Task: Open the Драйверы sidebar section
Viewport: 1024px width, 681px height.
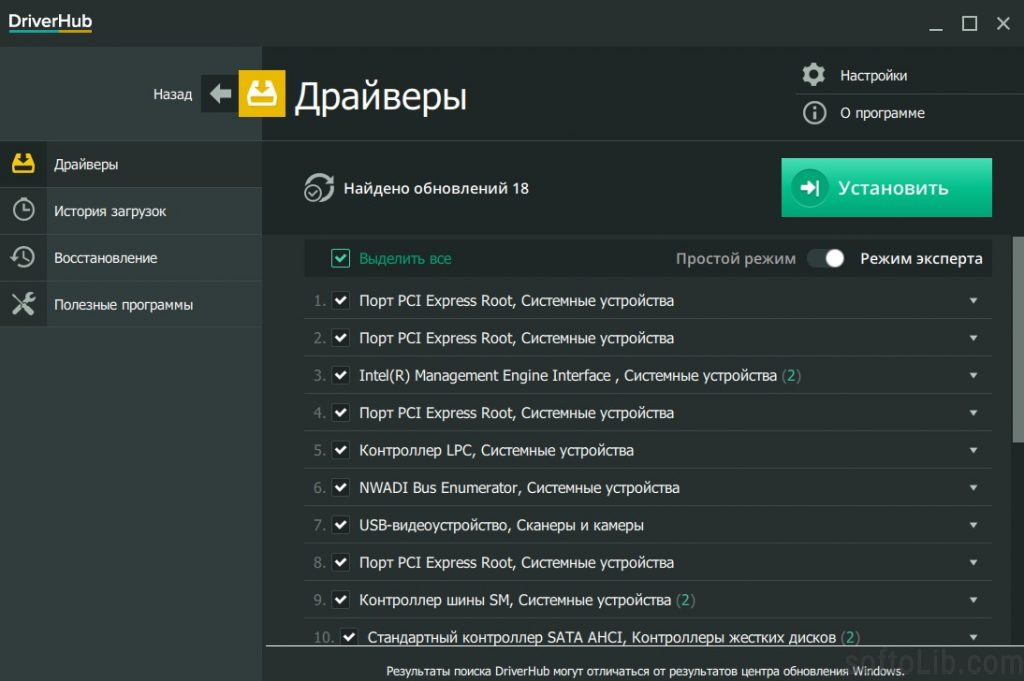Action: click(131, 164)
